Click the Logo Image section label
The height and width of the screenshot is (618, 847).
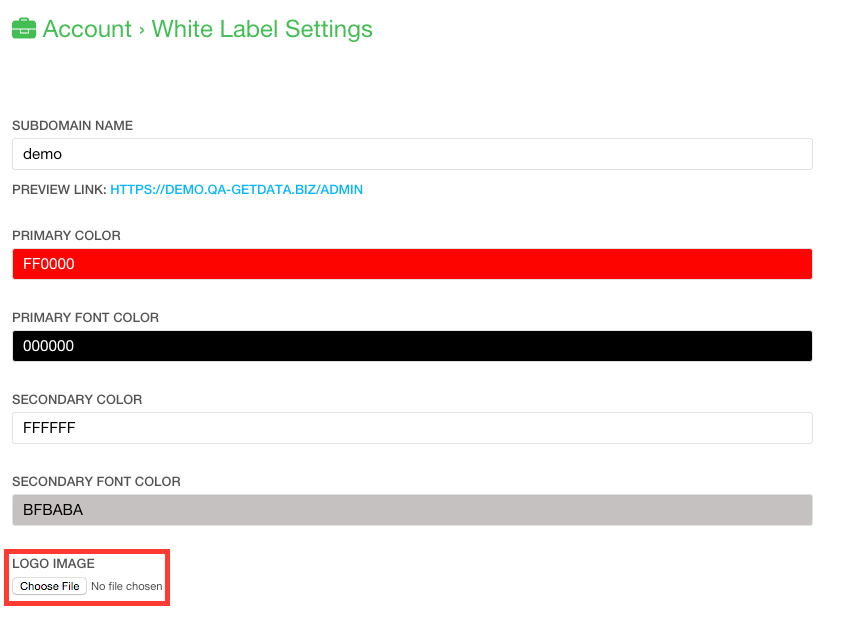(x=53, y=563)
